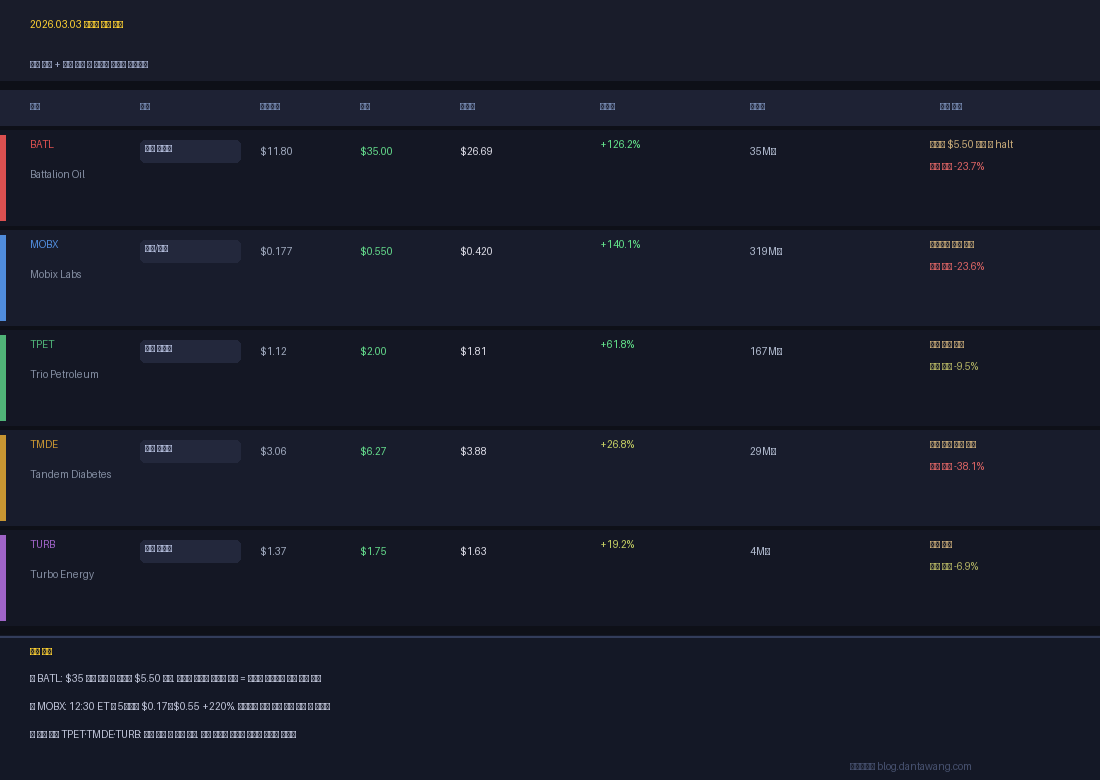Select the green $1.75 price

(373, 551)
